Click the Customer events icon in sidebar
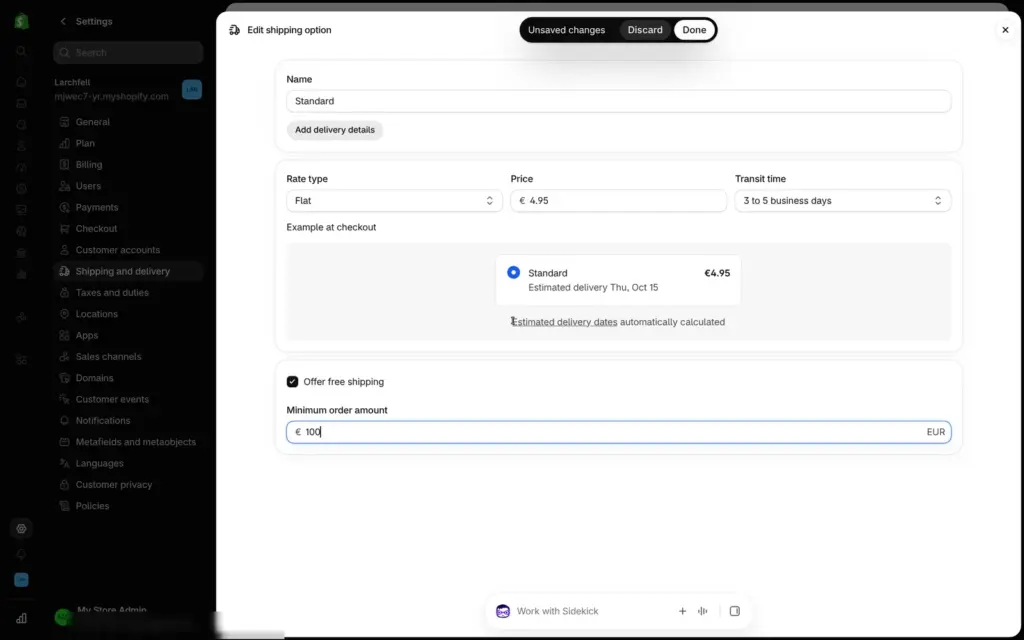The width and height of the screenshot is (1024, 640). [x=64, y=399]
